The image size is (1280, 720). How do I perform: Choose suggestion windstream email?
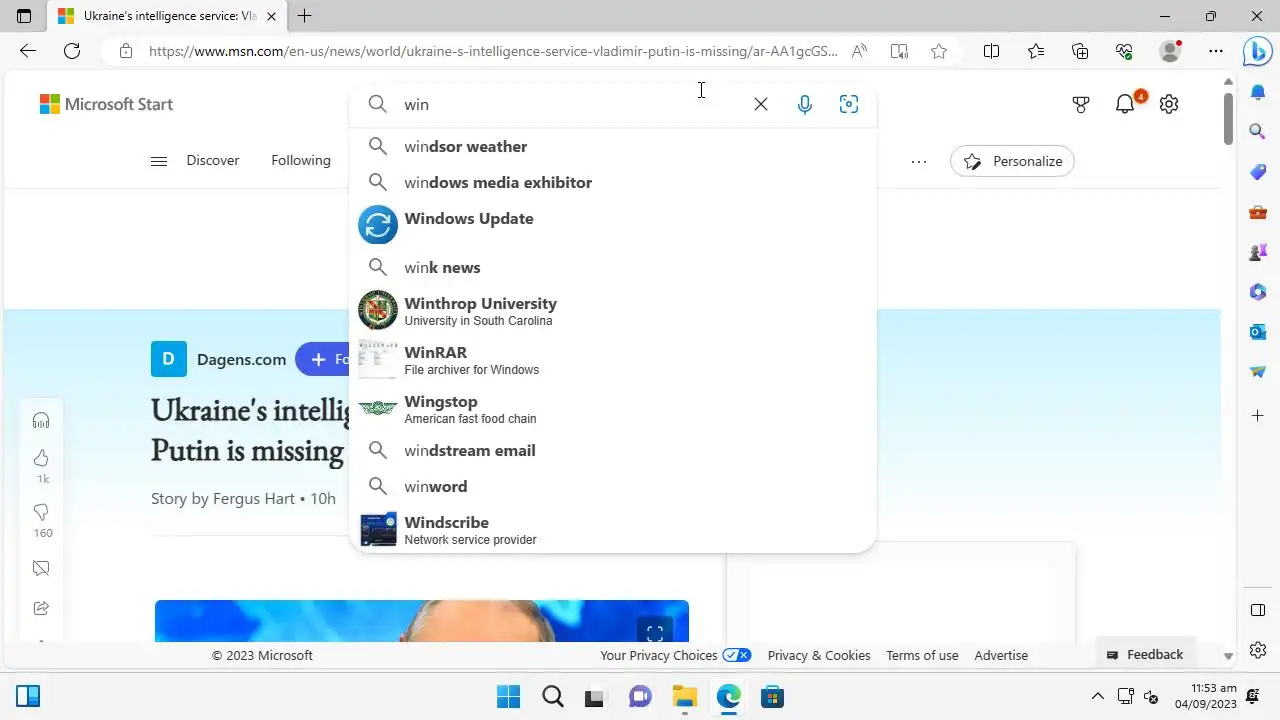613,450
